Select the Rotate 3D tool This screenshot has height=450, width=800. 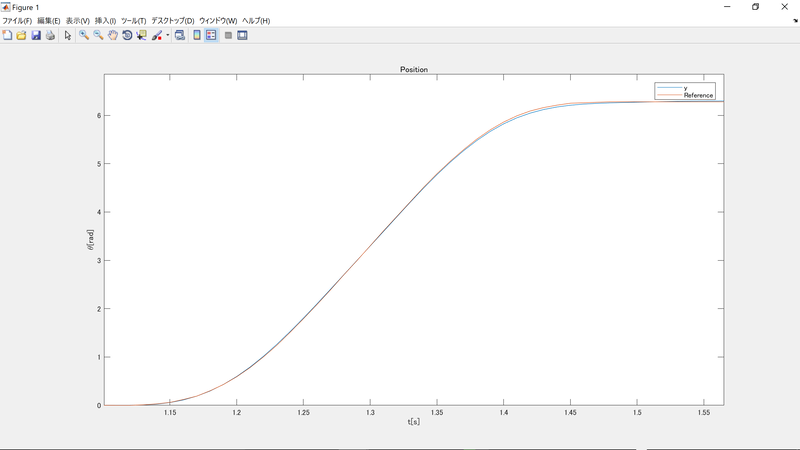127,35
